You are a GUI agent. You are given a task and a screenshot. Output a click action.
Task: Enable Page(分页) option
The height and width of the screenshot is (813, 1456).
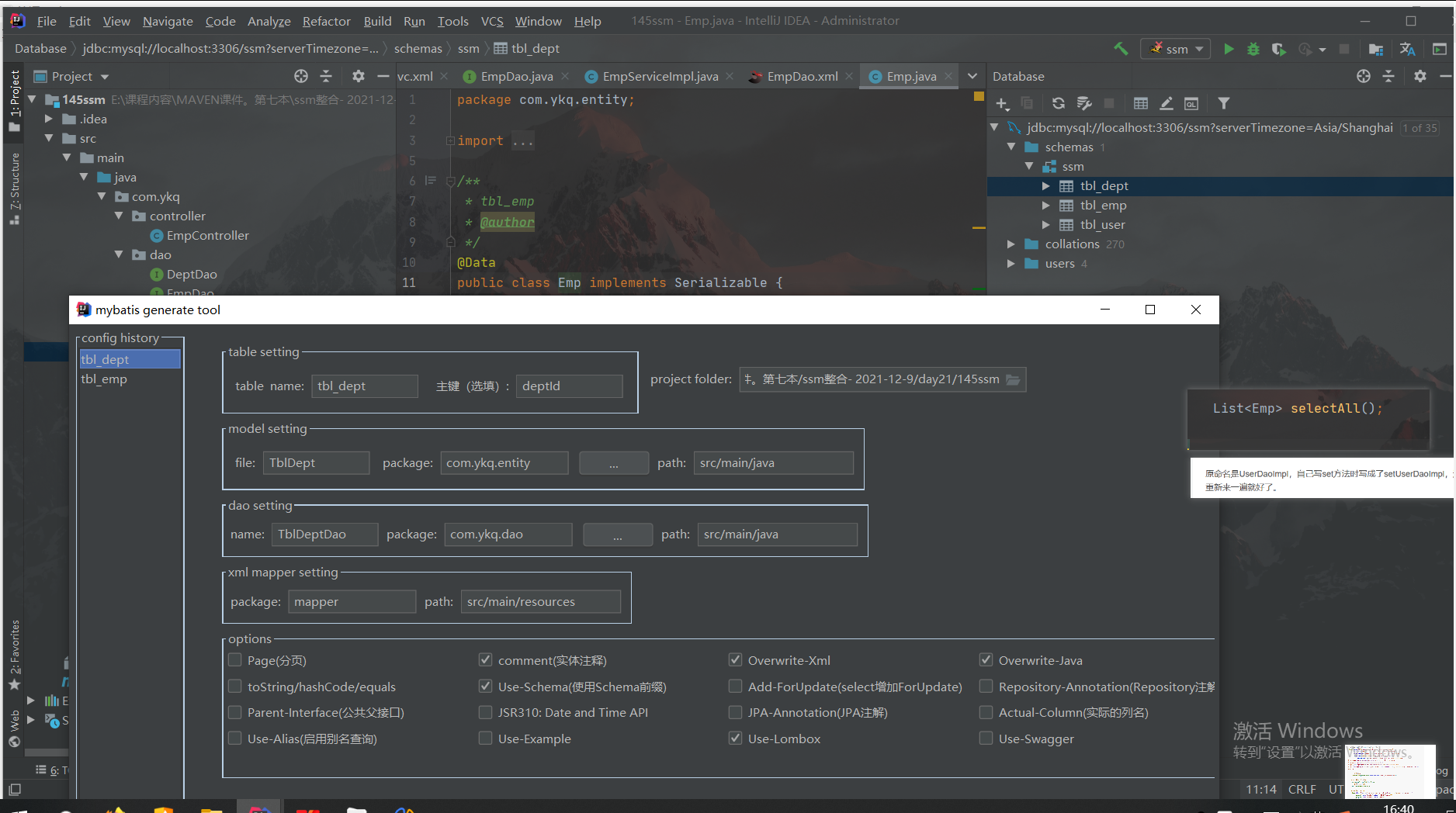[x=235, y=660]
